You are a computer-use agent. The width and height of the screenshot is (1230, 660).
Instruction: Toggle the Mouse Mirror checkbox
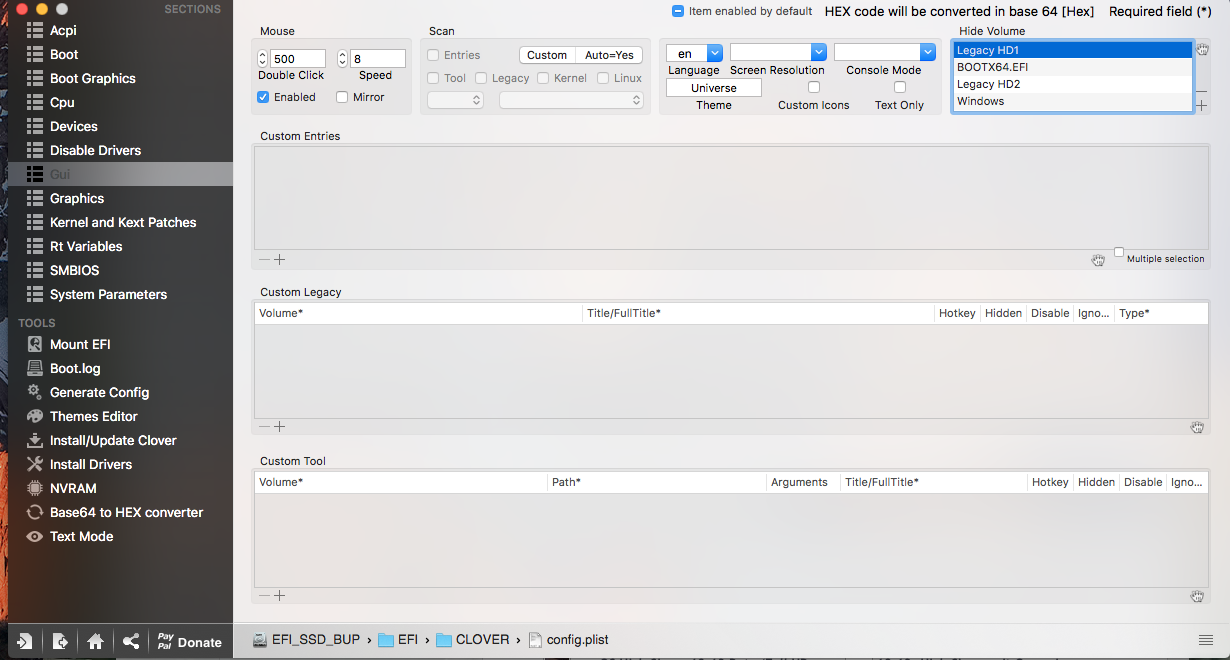(342, 97)
